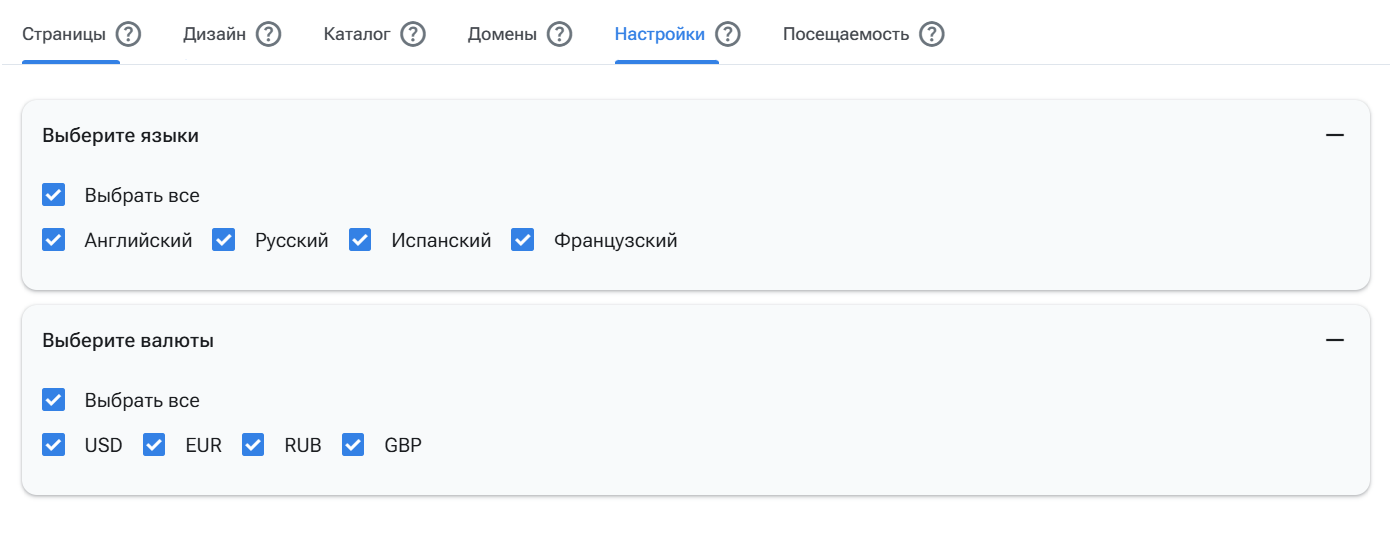Image resolution: width=1392 pixels, height=540 pixels.
Task: Collapse the Выберите валюты section
Action: [x=1334, y=340]
